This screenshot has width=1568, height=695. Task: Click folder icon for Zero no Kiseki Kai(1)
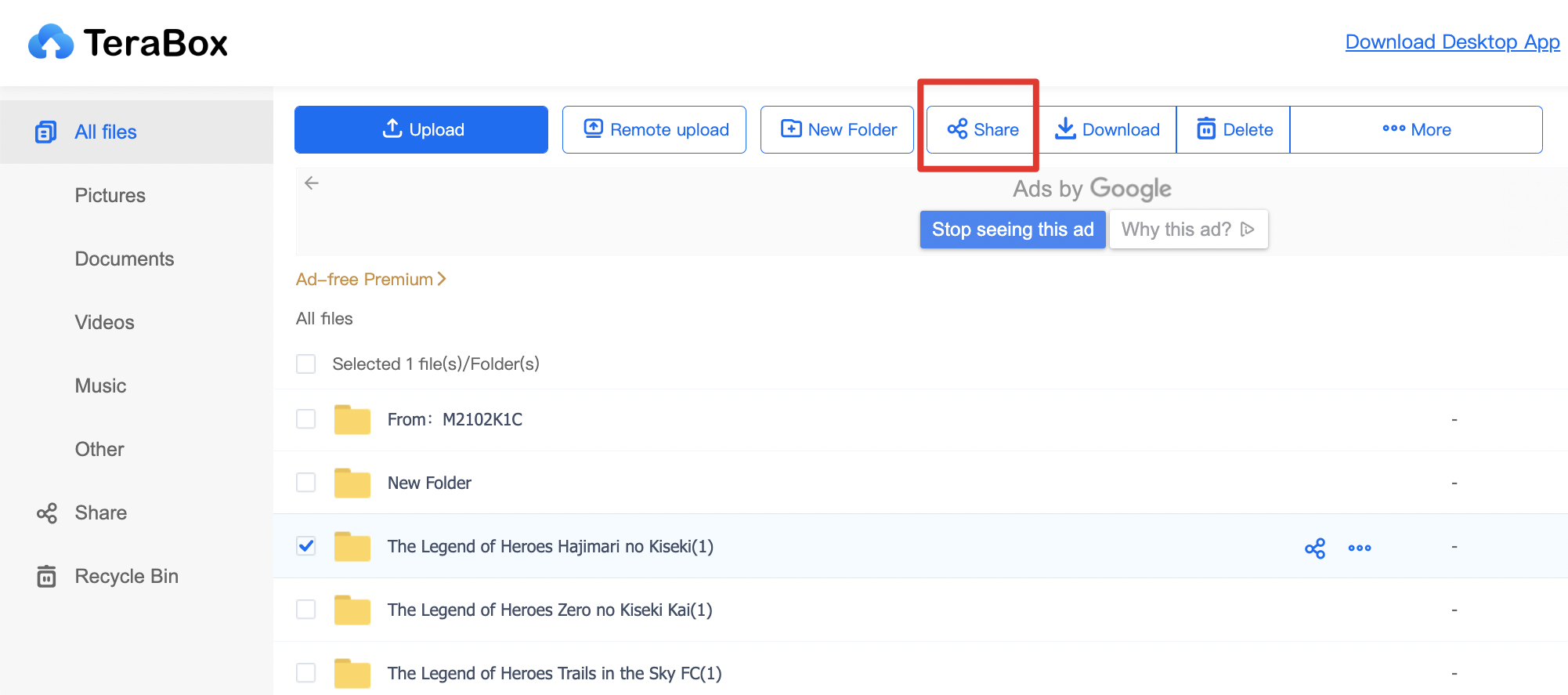pyautogui.click(x=352, y=610)
